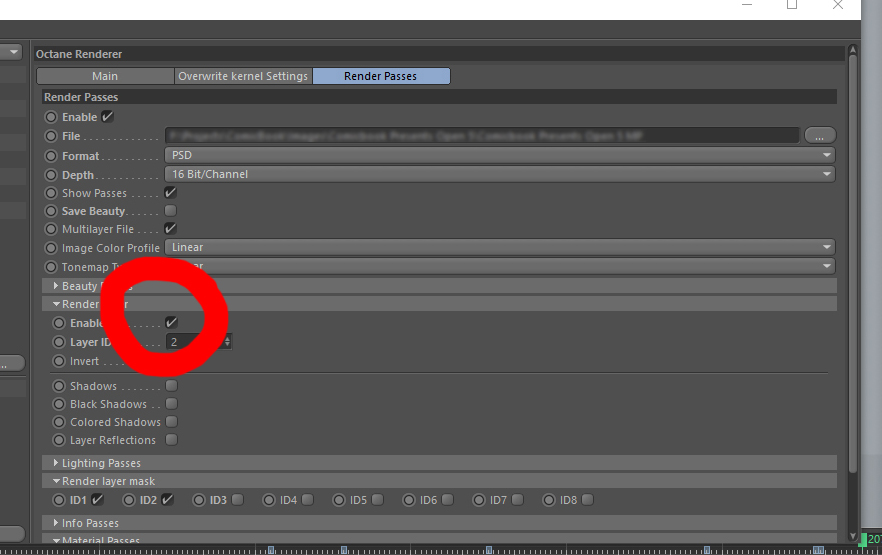882x555 pixels.
Task: Click the vertical scrollbar thumb
Action: point(853,264)
